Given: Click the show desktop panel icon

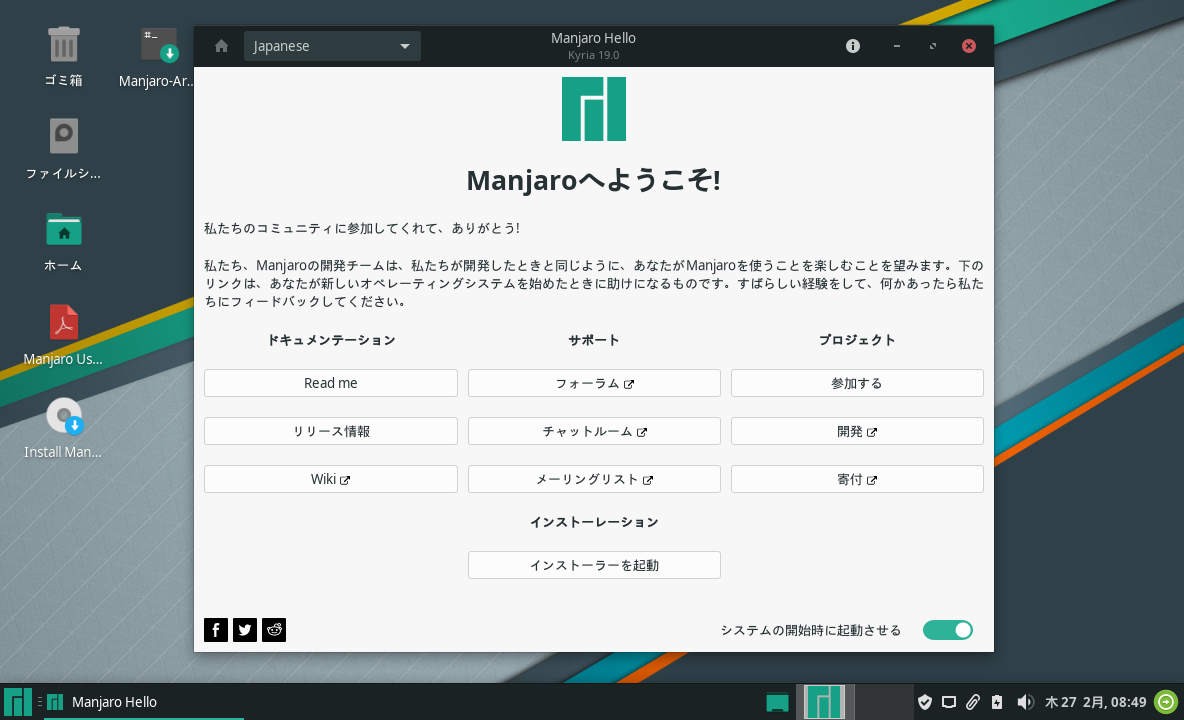Looking at the screenshot, I should [x=777, y=702].
